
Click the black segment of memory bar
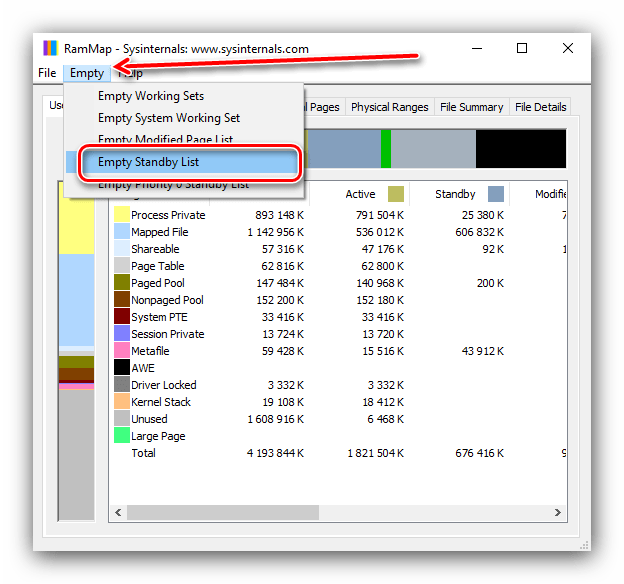pos(521,148)
